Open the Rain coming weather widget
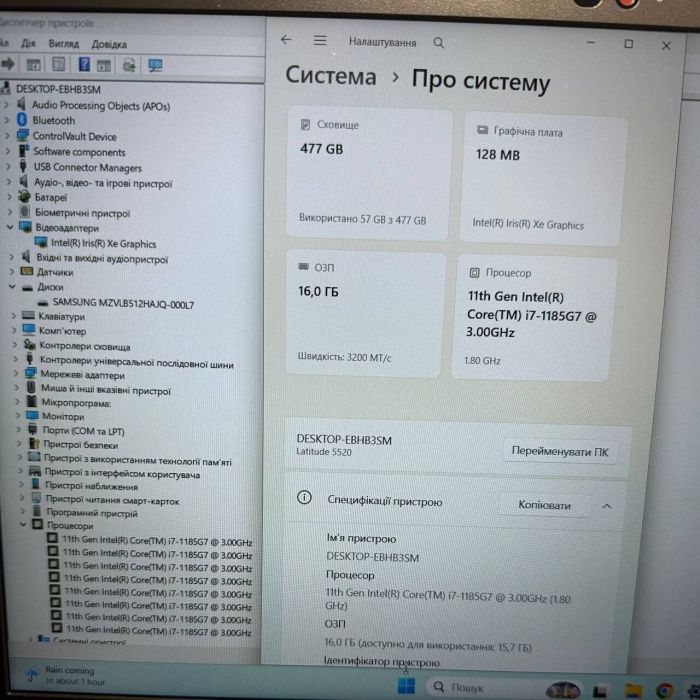The width and height of the screenshot is (700, 700). [67, 675]
